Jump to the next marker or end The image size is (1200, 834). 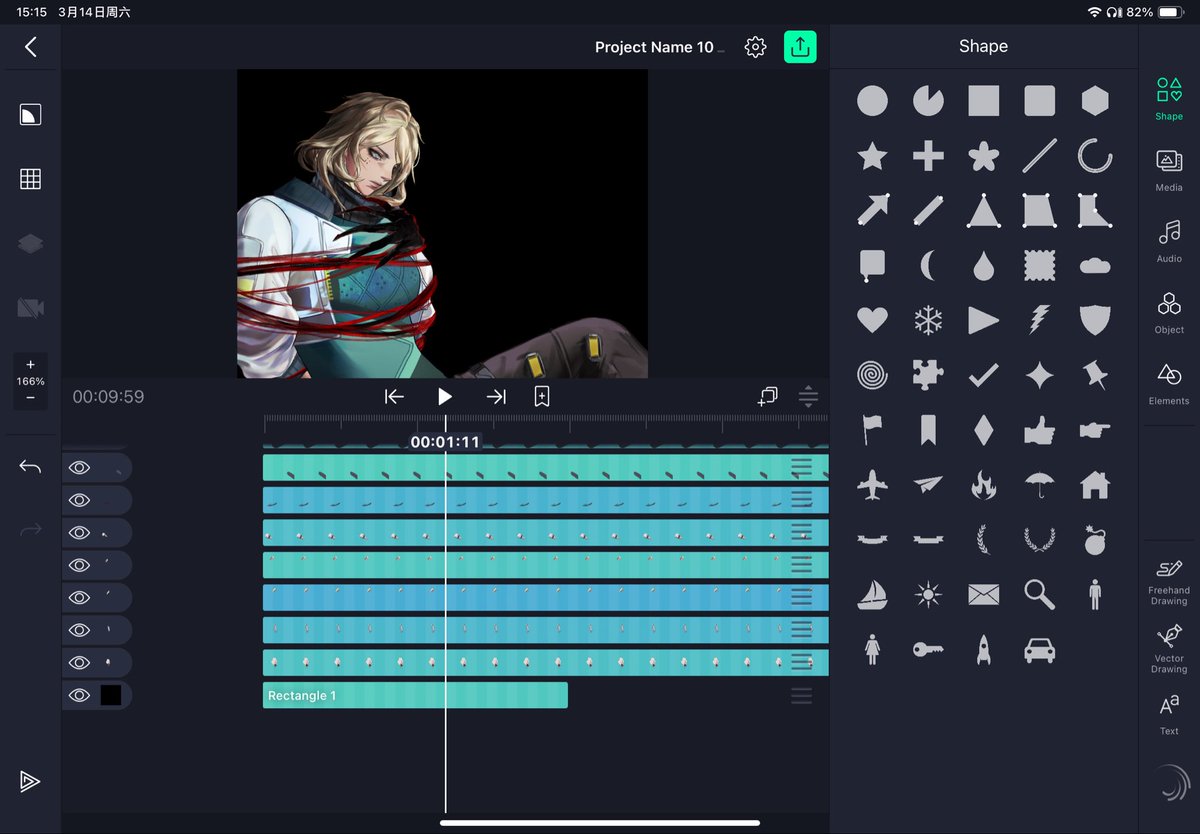[496, 397]
